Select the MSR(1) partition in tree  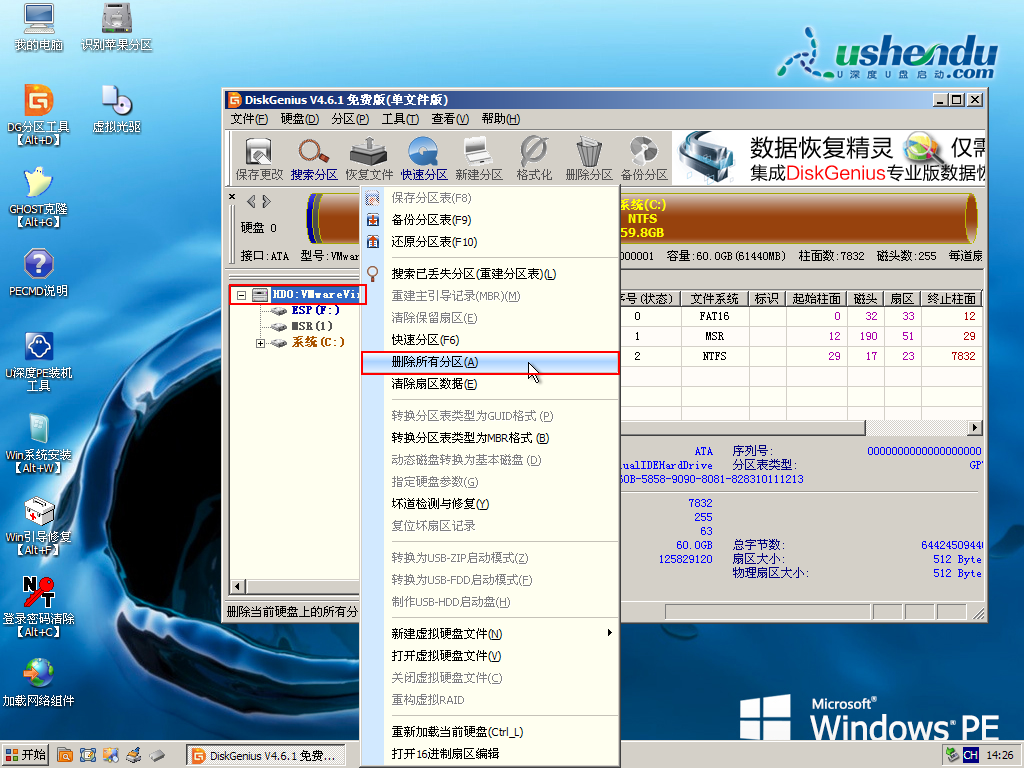312,326
